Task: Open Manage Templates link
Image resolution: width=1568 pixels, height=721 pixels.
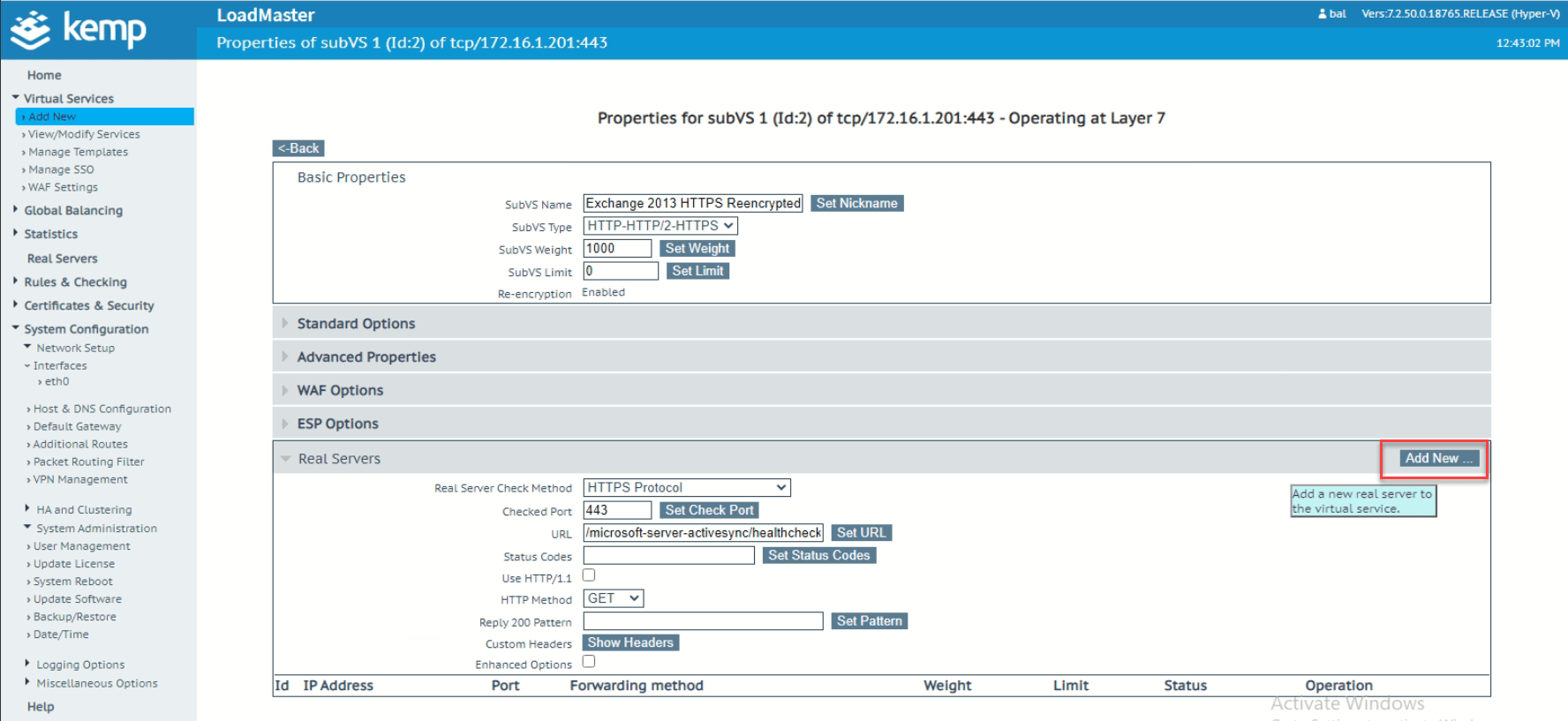Action: coord(78,152)
